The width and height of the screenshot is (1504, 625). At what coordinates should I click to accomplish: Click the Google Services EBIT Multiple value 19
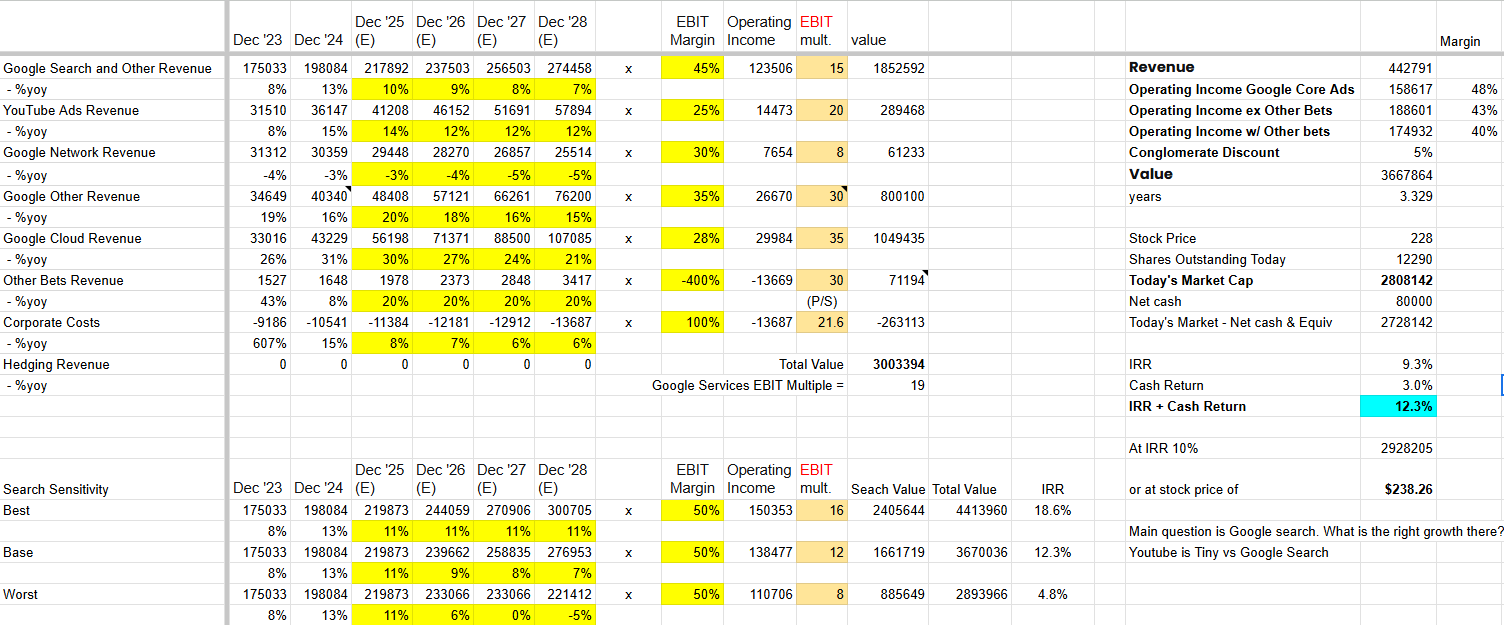tap(888, 385)
